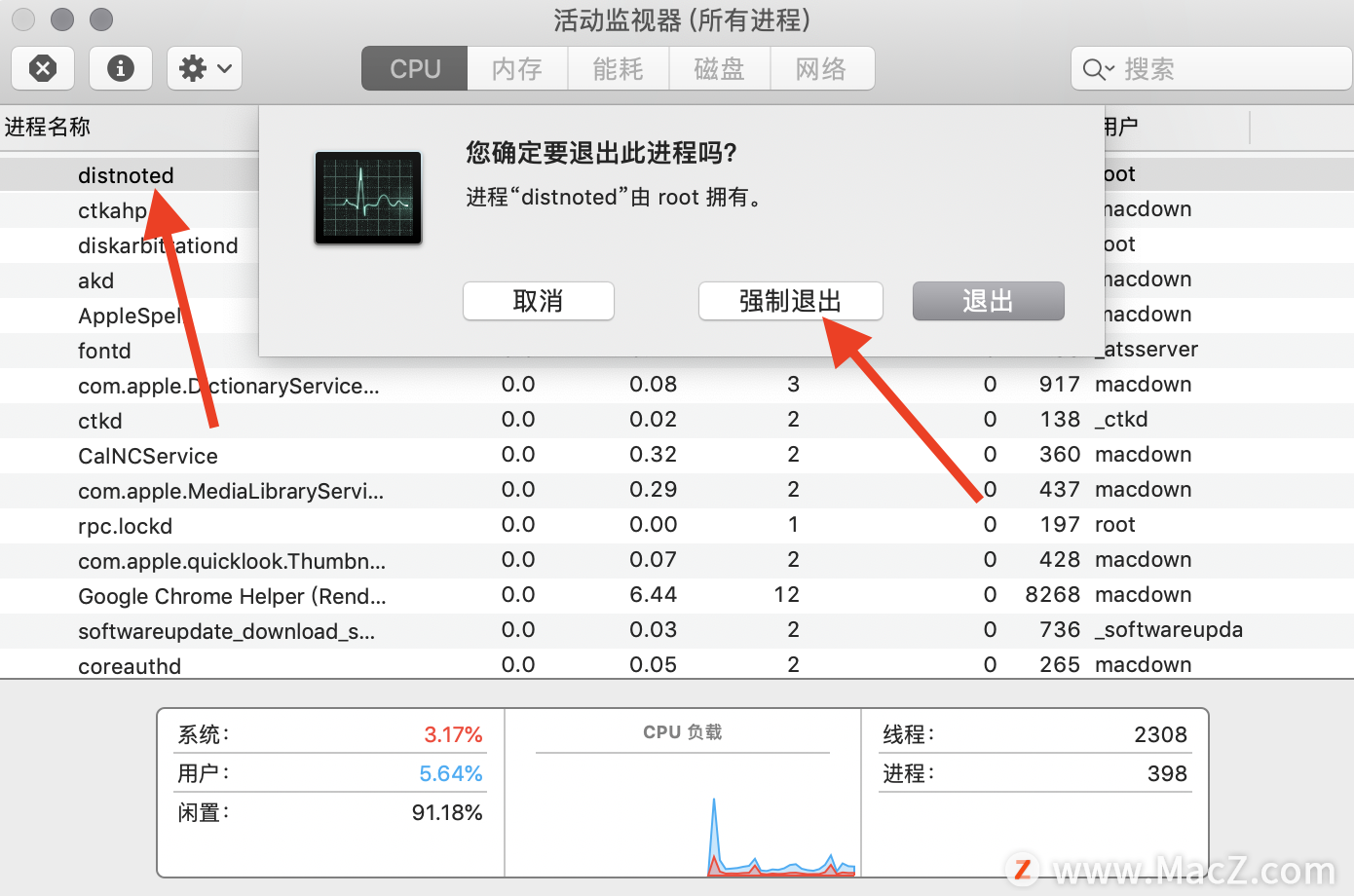Click the _softwareupda user cell
The height and width of the screenshot is (896, 1354).
coord(1169,630)
